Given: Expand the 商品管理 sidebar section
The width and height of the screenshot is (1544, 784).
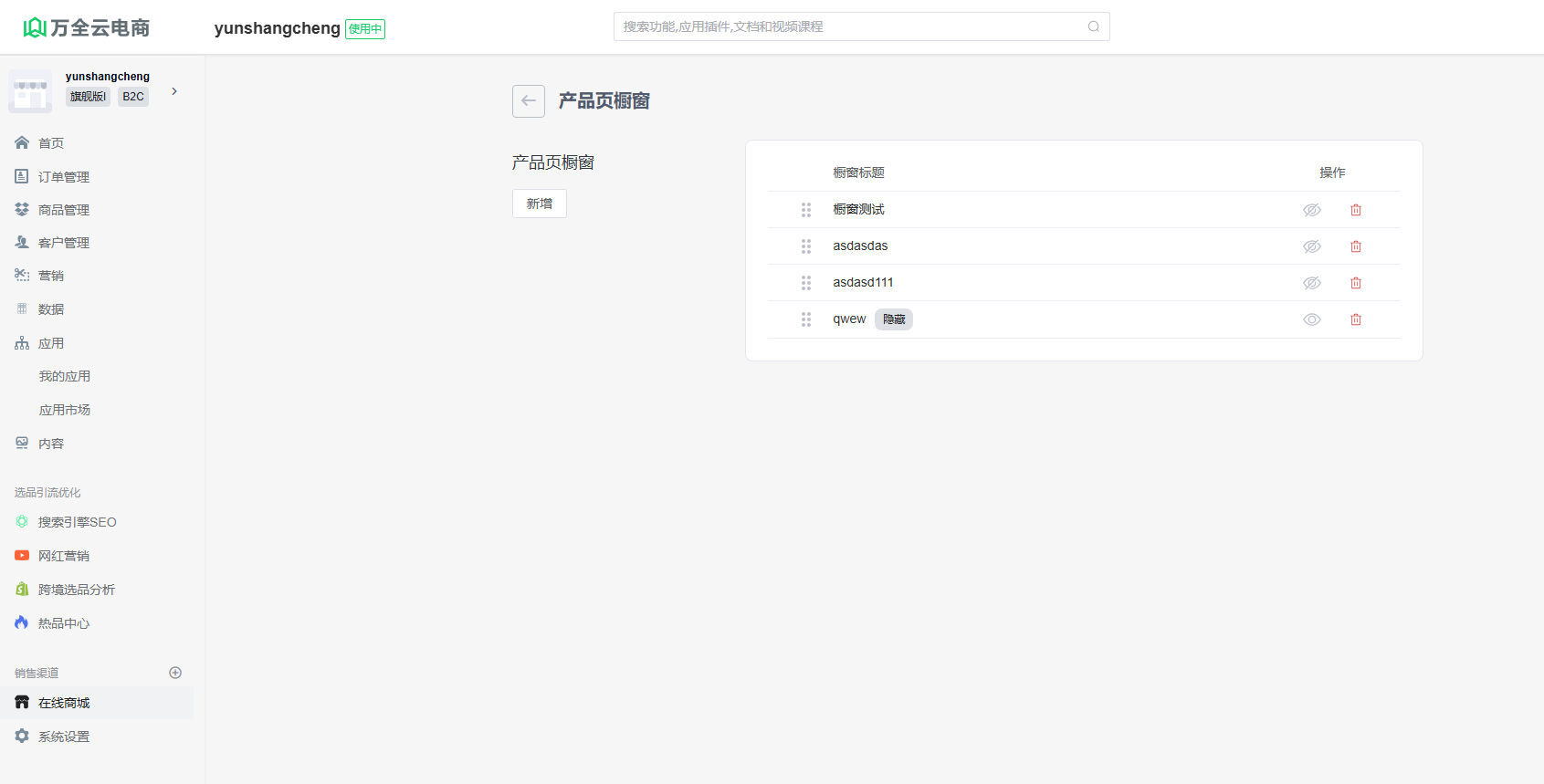Looking at the screenshot, I should tap(63, 210).
